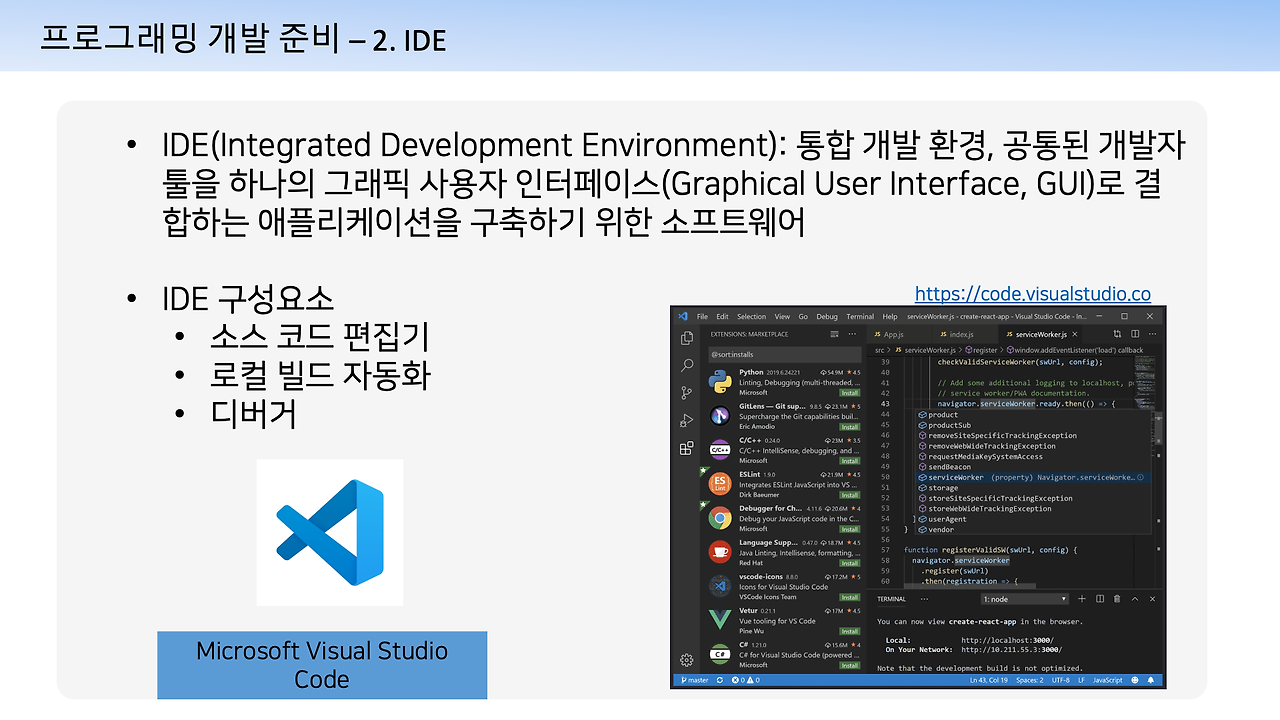Open the Source Control view icon
This screenshot has width=1280, height=720.
pos(687,393)
